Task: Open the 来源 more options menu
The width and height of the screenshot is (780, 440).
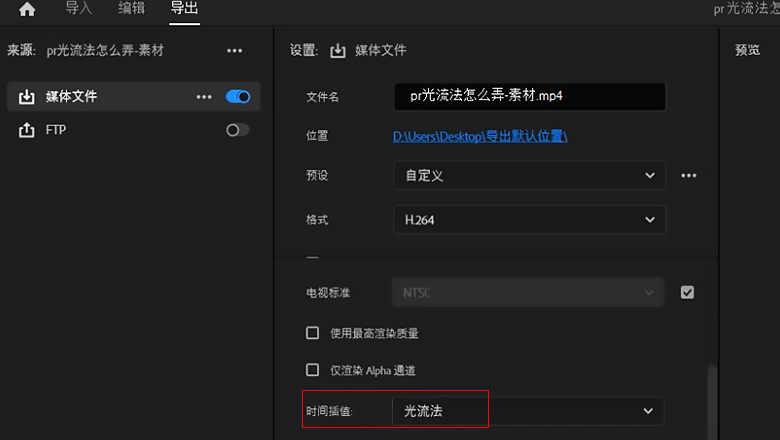Action: pyautogui.click(x=234, y=51)
